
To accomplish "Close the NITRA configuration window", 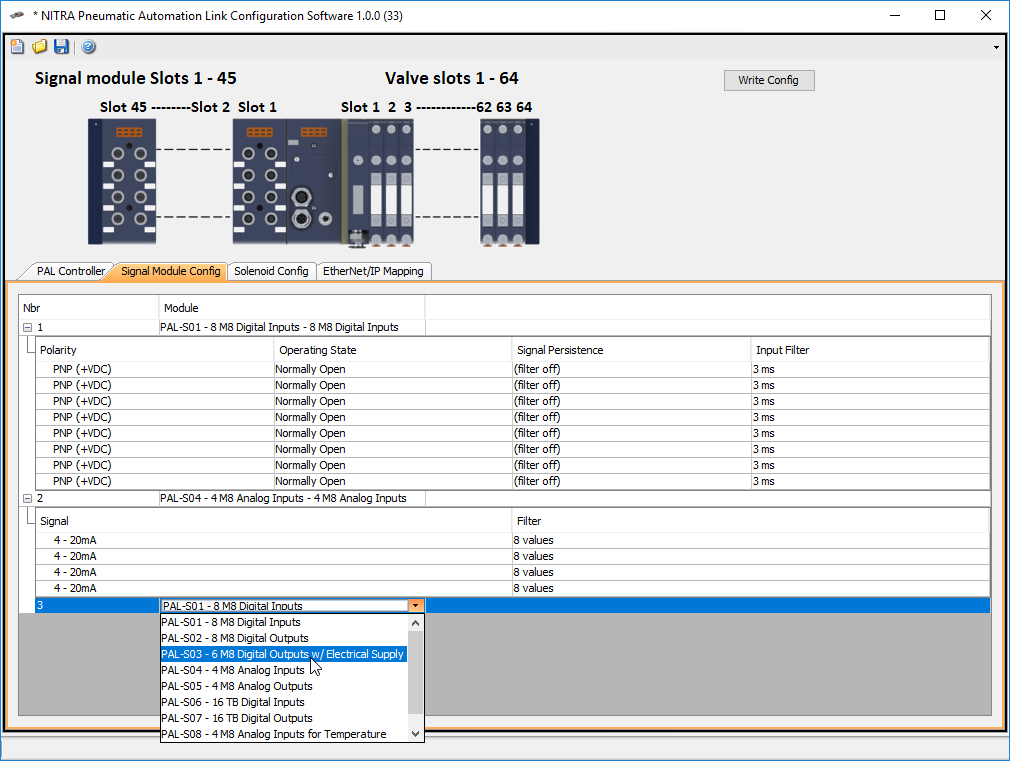I will coord(986,15).
